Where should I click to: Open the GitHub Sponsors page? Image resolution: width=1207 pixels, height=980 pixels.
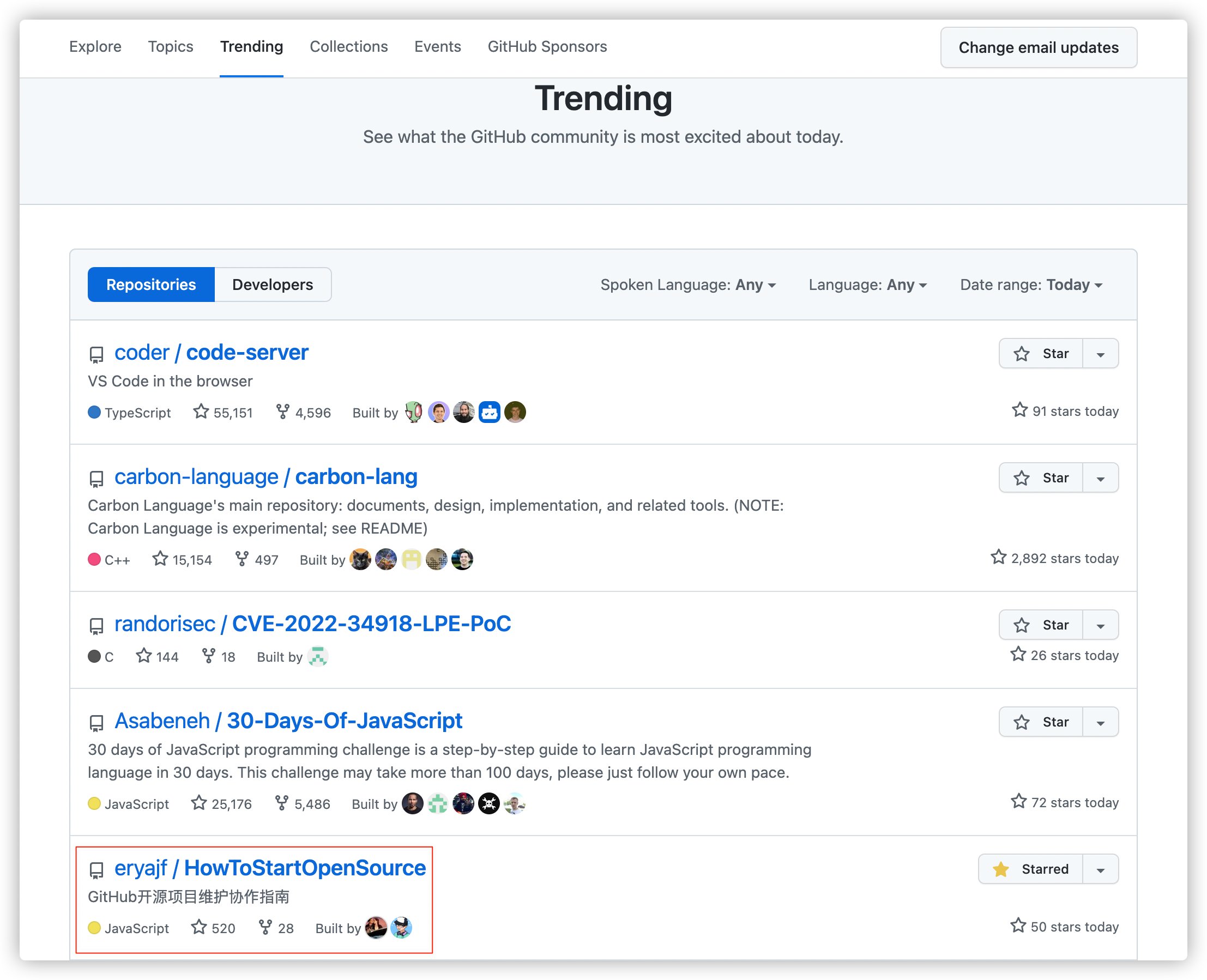[547, 47]
